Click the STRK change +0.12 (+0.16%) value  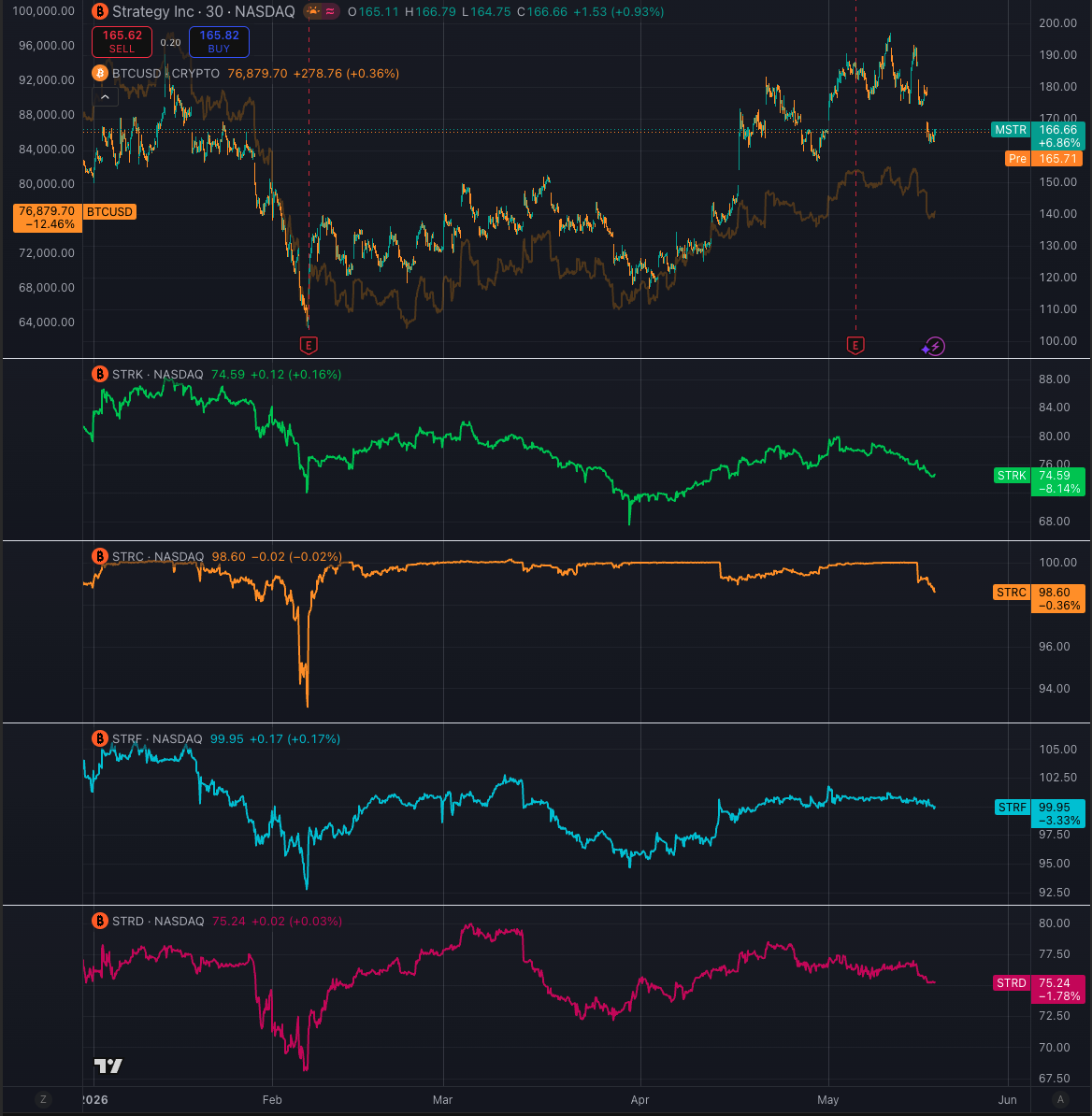coord(295,375)
